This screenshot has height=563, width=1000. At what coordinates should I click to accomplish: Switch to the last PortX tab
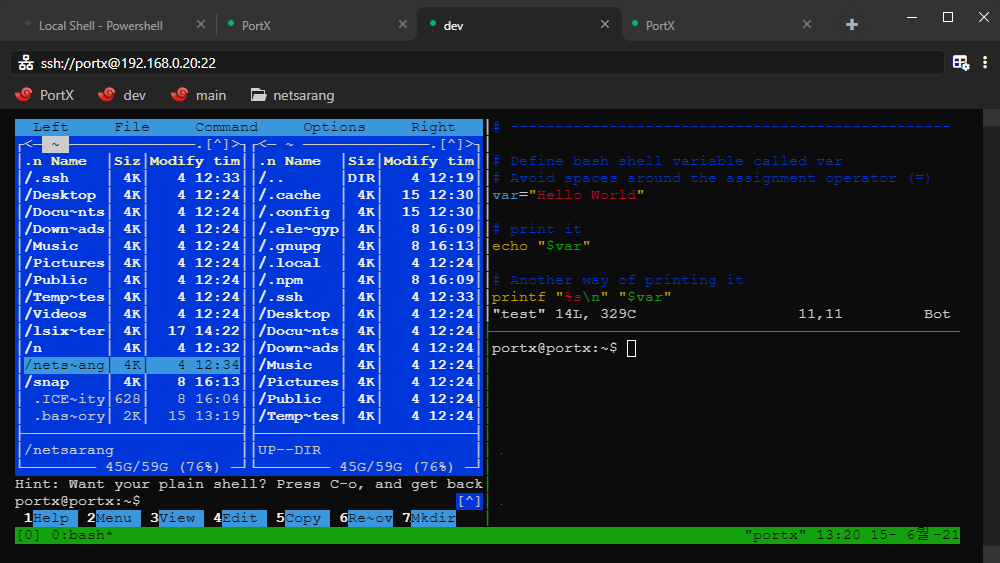point(721,26)
